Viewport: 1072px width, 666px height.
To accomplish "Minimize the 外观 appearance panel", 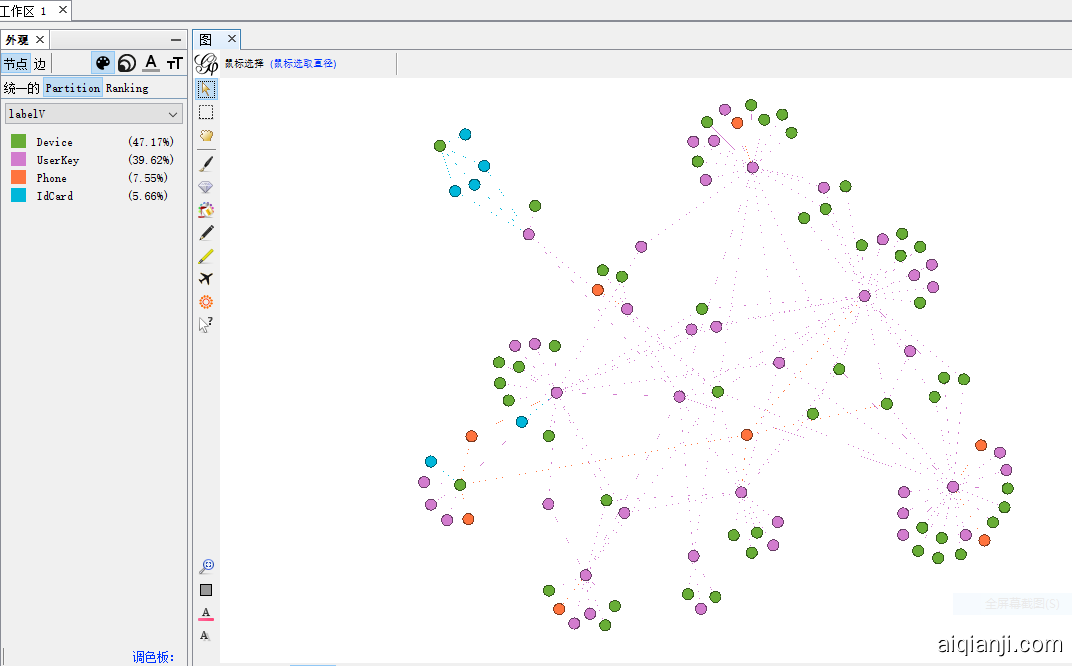I will [x=176, y=40].
